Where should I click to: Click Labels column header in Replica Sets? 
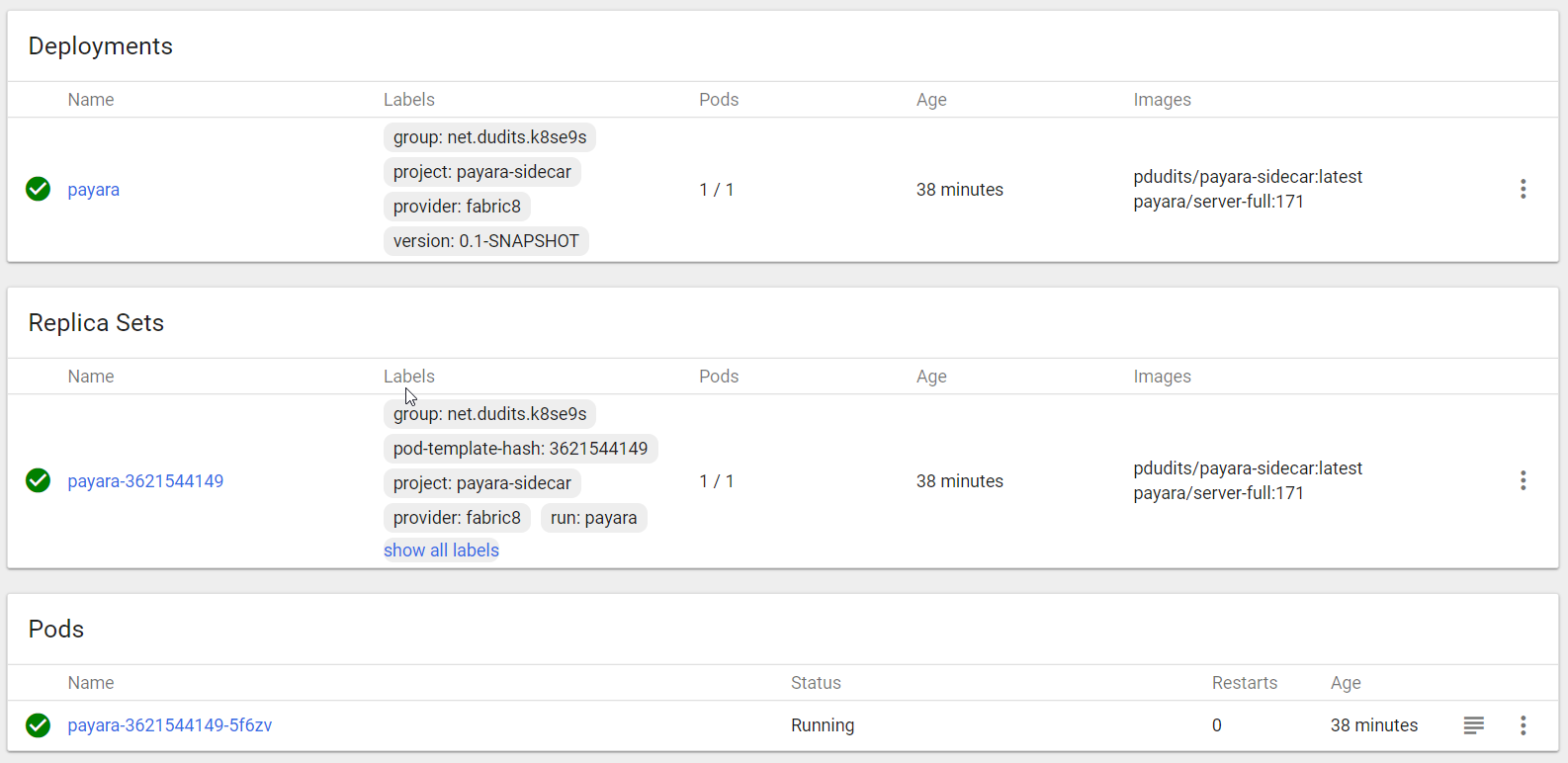click(409, 377)
